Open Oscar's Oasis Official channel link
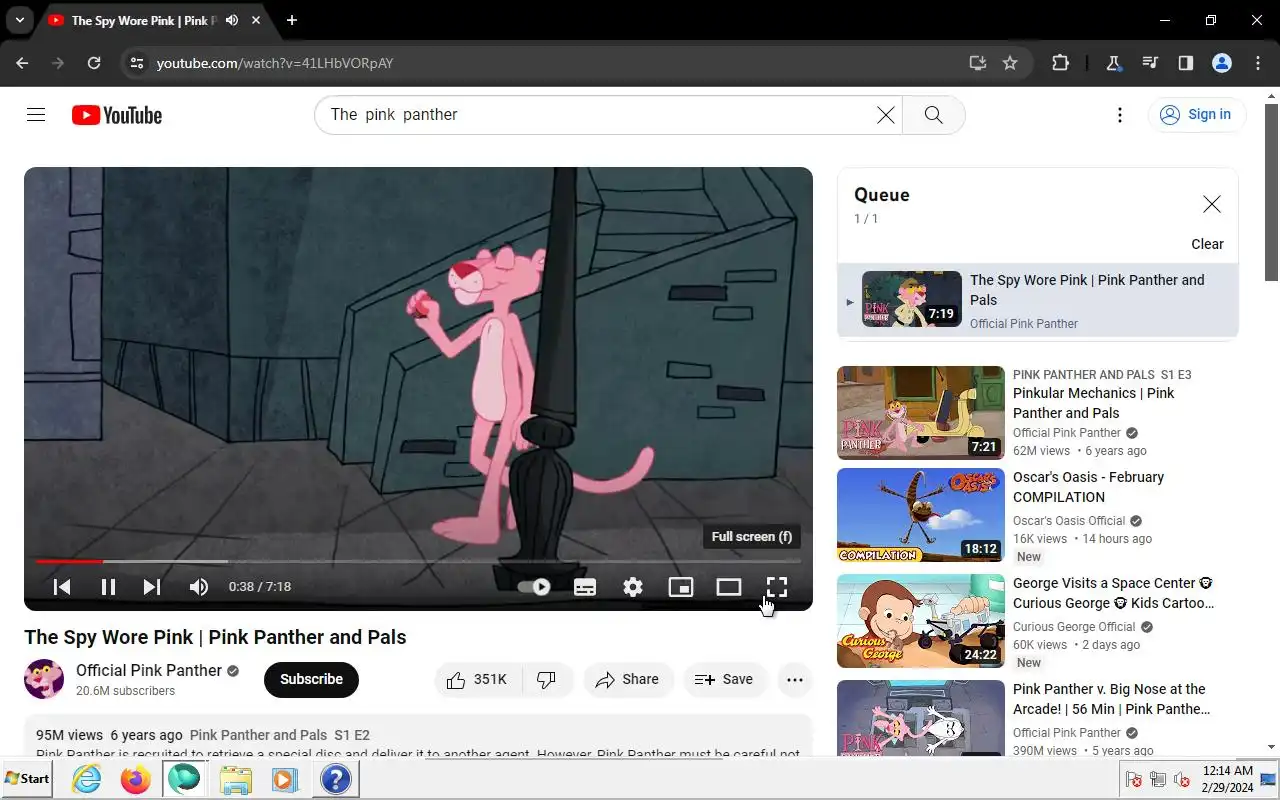The width and height of the screenshot is (1280, 800). click(1069, 521)
